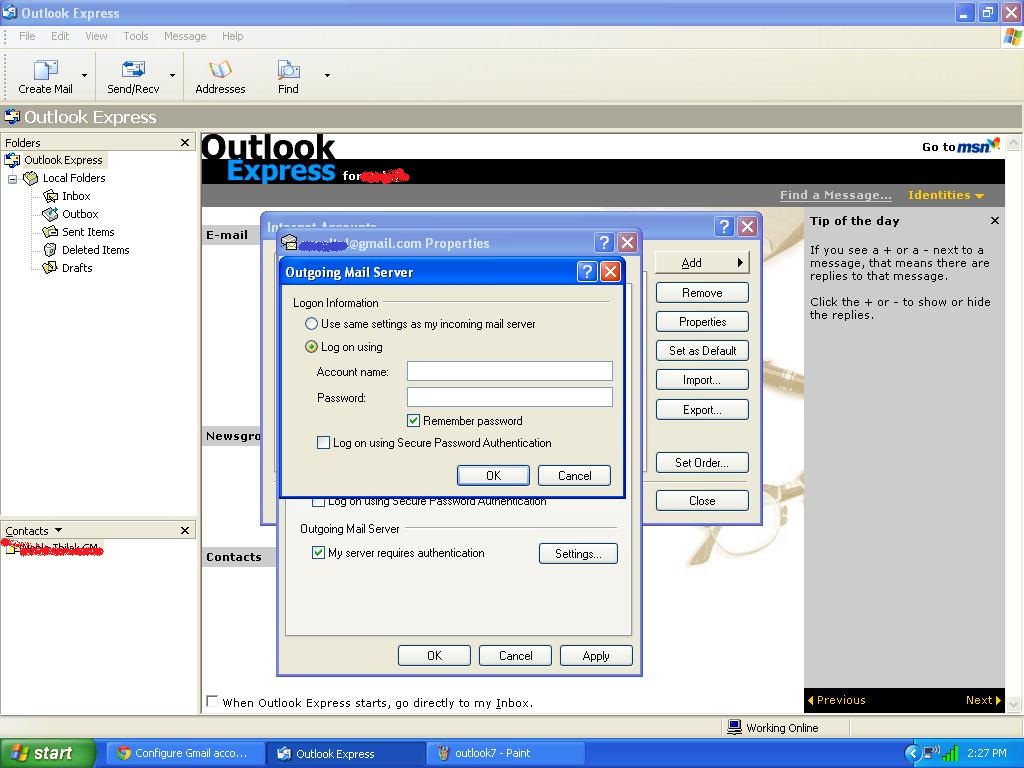Select the Outbox folder icon

click(x=50, y=214)
